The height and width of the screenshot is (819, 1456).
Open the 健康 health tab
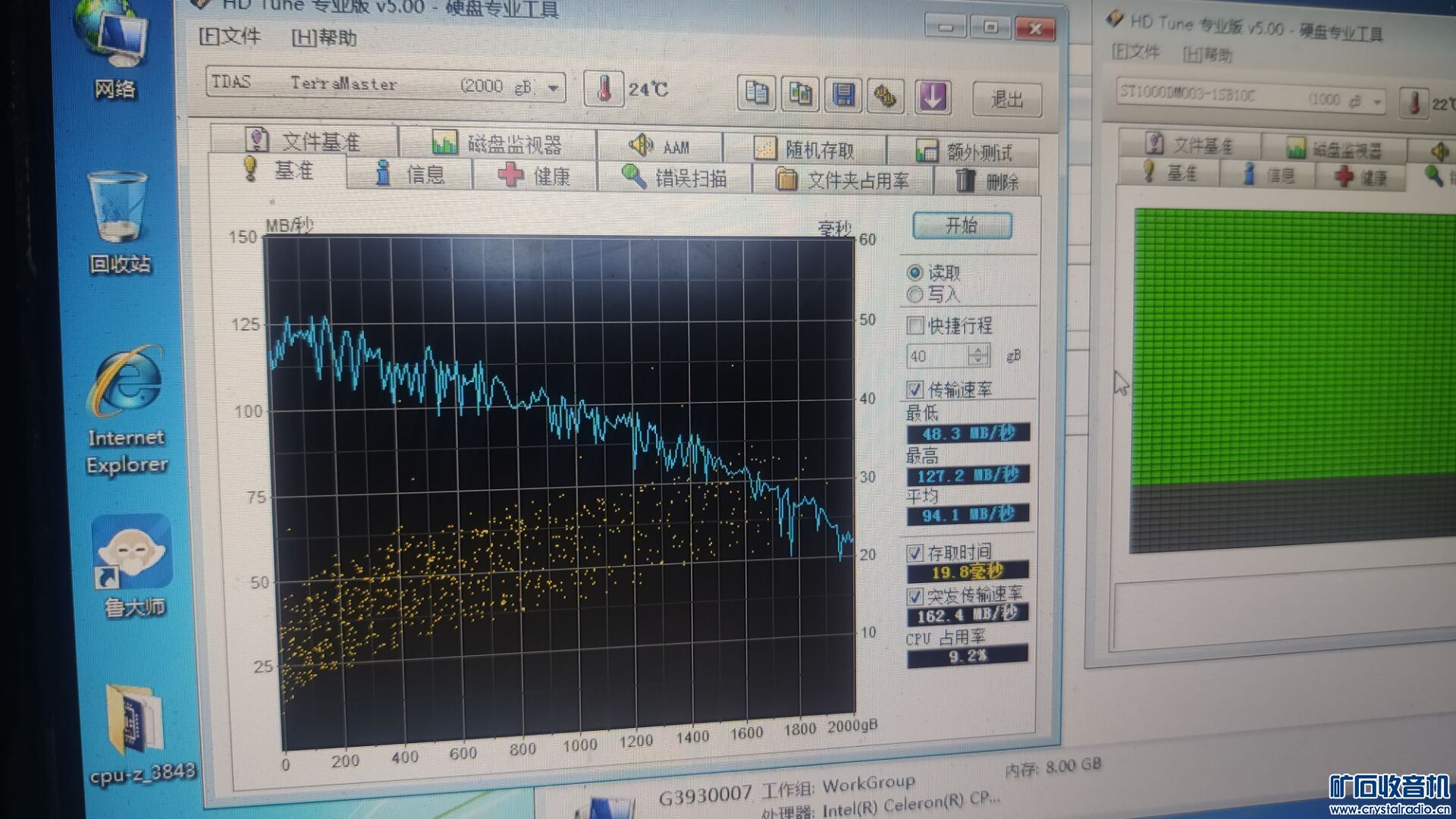click(535, 176)
